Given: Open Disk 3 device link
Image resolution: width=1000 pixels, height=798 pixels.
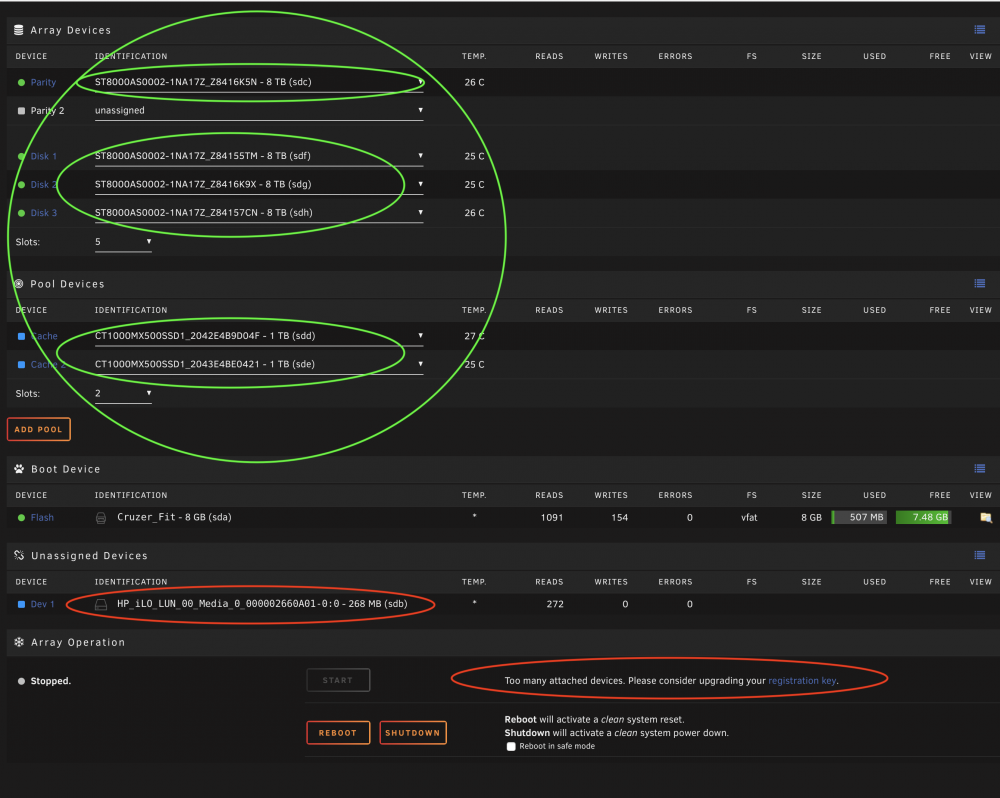Looking at the screenshot, I should click(x=43, y=213).
